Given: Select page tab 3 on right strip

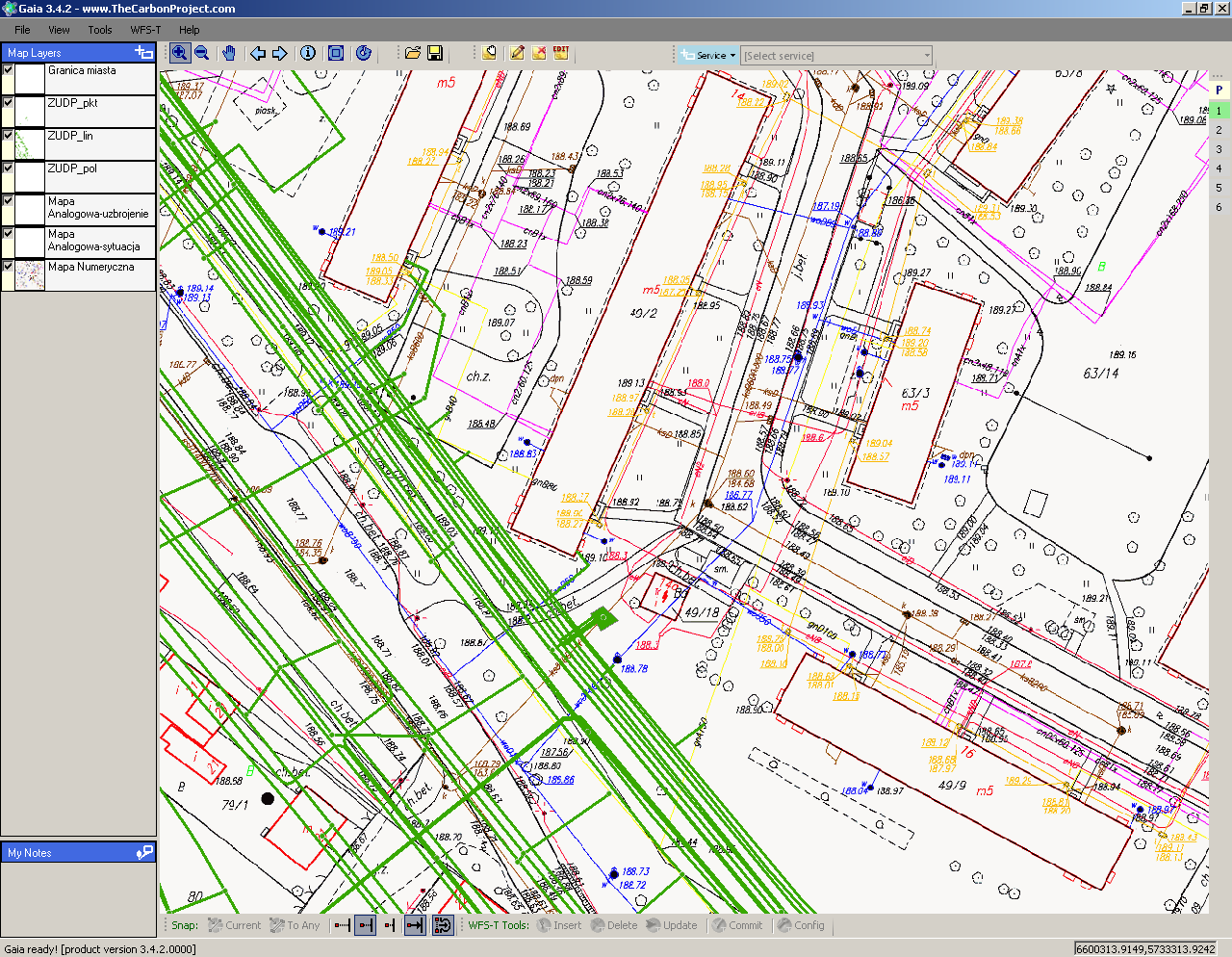Looking at the screenshot, I should [x=1219, y=149].
